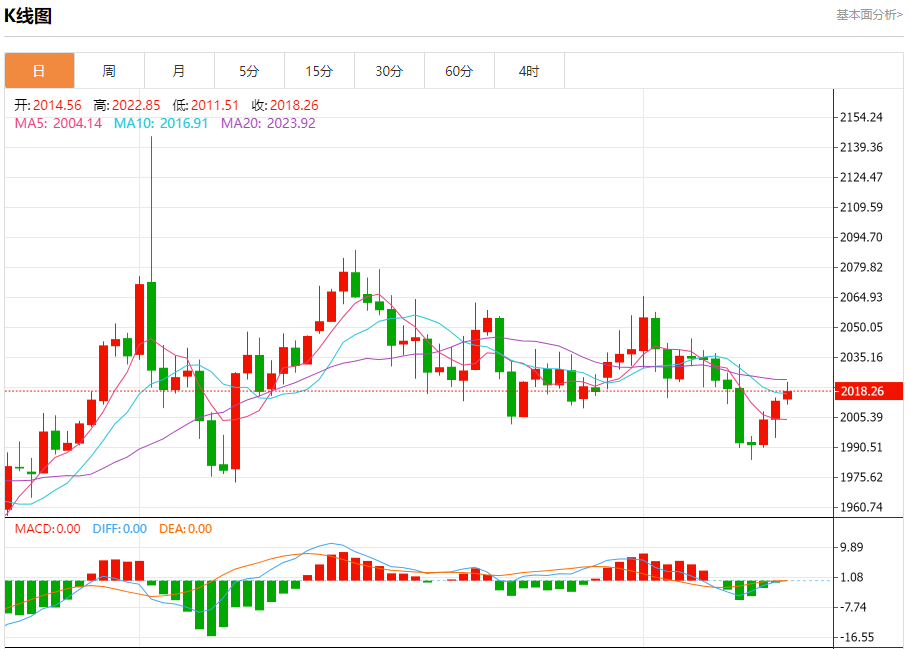Click the 1.08 MACD axis label

[x=851, y=578]
